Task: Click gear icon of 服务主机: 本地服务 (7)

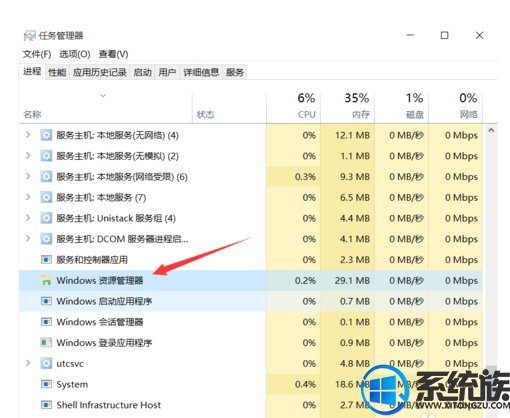Action: pyautogui.click(x=46, y=197)
